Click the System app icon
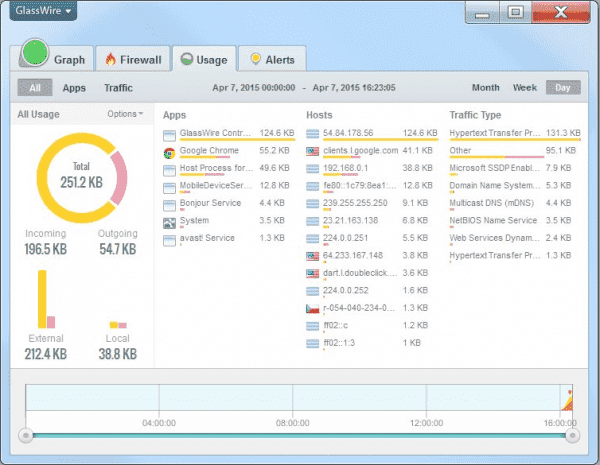 click(169, 223)
